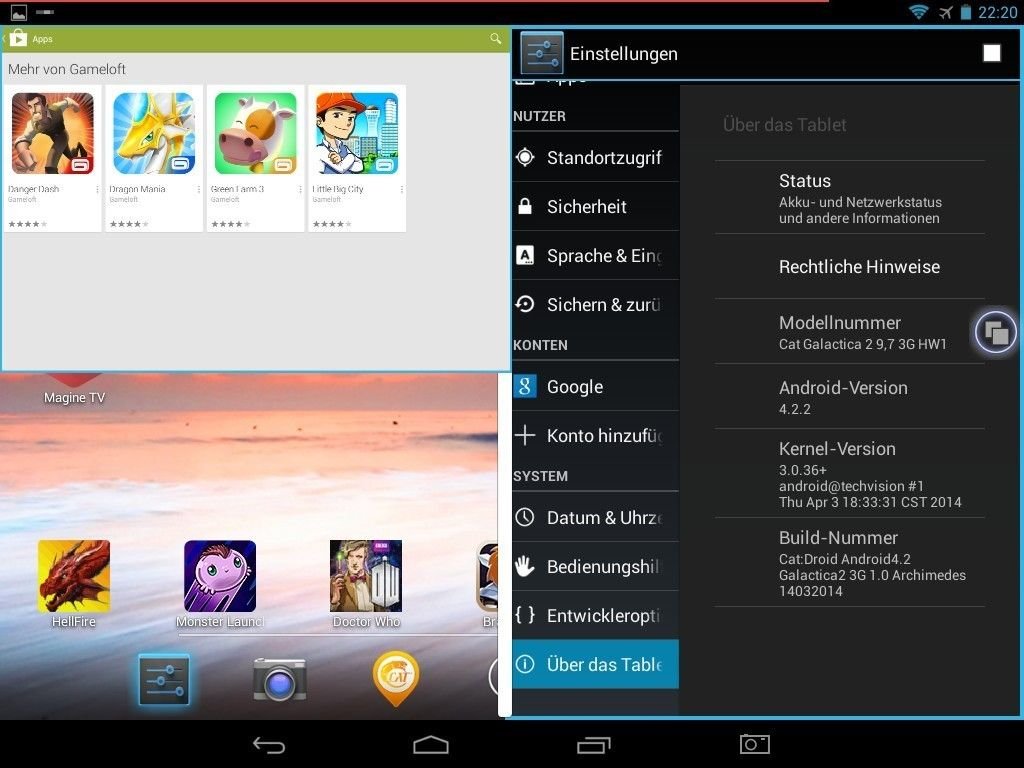This screenshot has width=1024, height=768.
Task: Click the padlock icon beside Sicherheit
Action: [525, 206]
